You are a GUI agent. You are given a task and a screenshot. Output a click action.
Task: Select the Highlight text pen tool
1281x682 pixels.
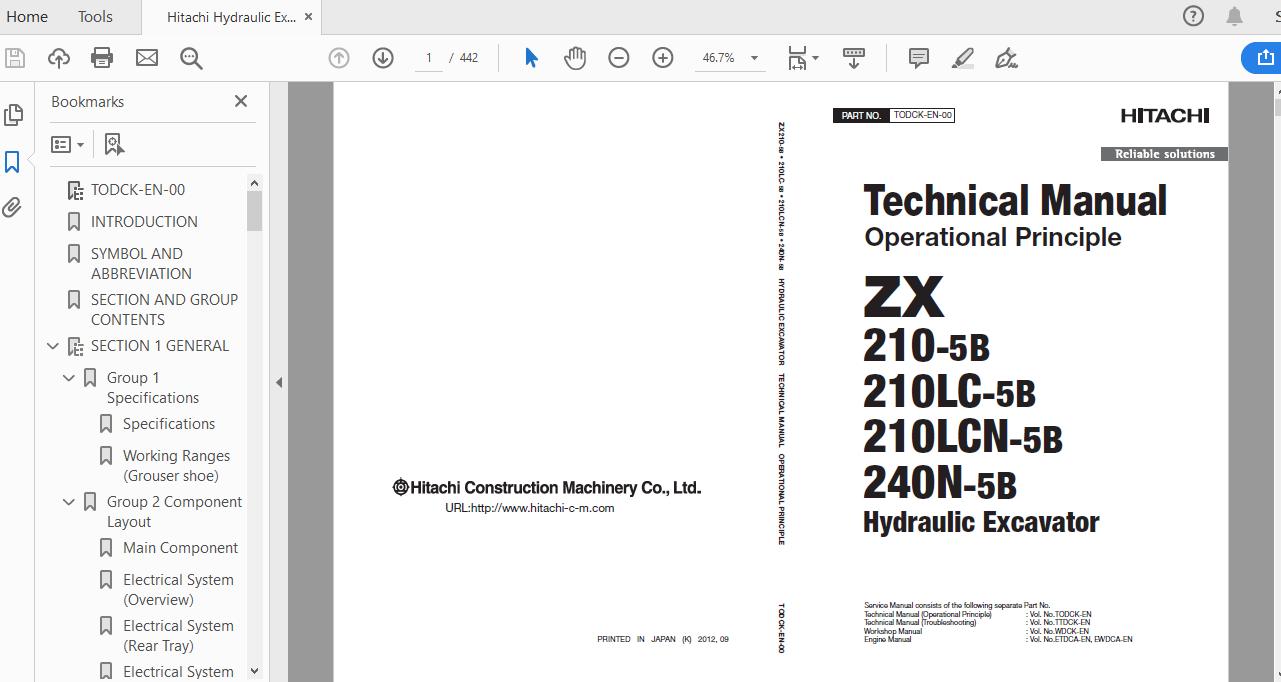pos(963,58)
